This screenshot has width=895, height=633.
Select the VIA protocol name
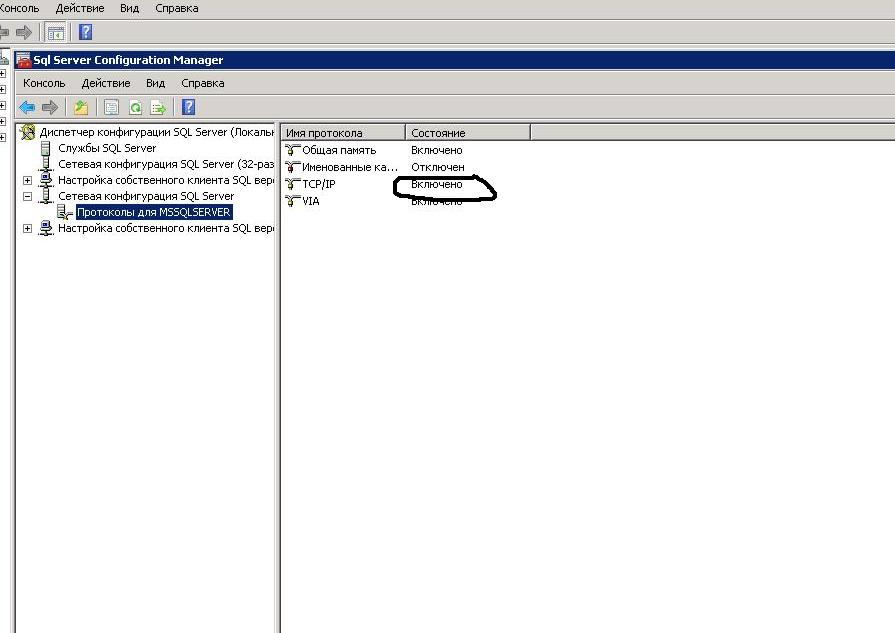coord(311,201)
